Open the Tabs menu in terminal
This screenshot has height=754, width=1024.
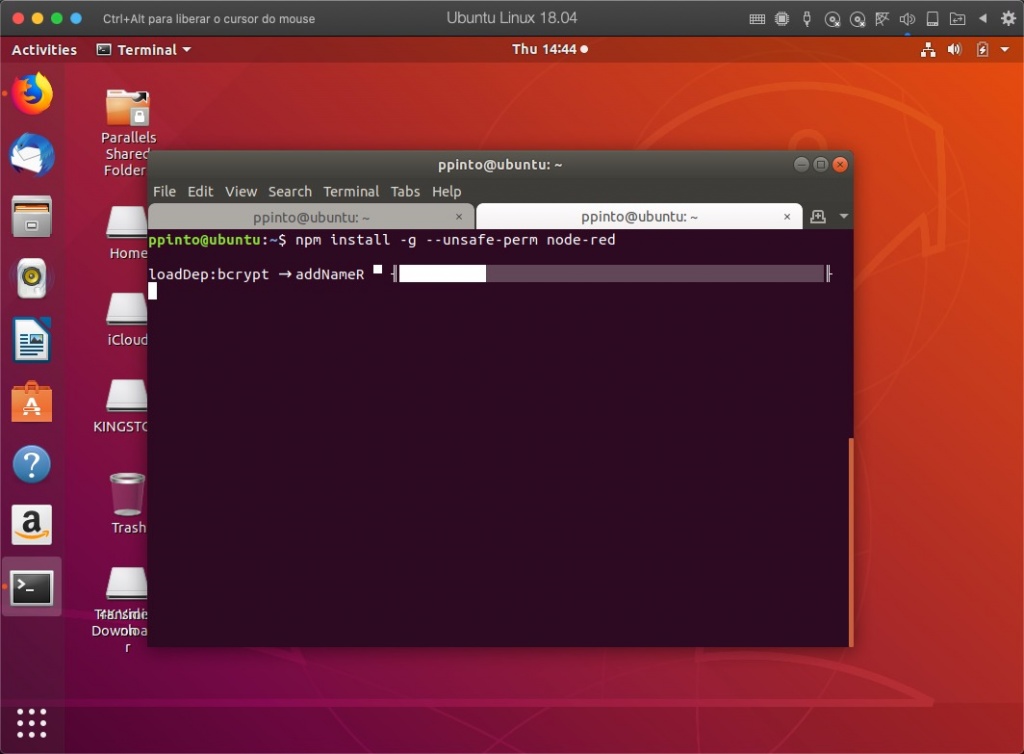(x=405, y=191)
